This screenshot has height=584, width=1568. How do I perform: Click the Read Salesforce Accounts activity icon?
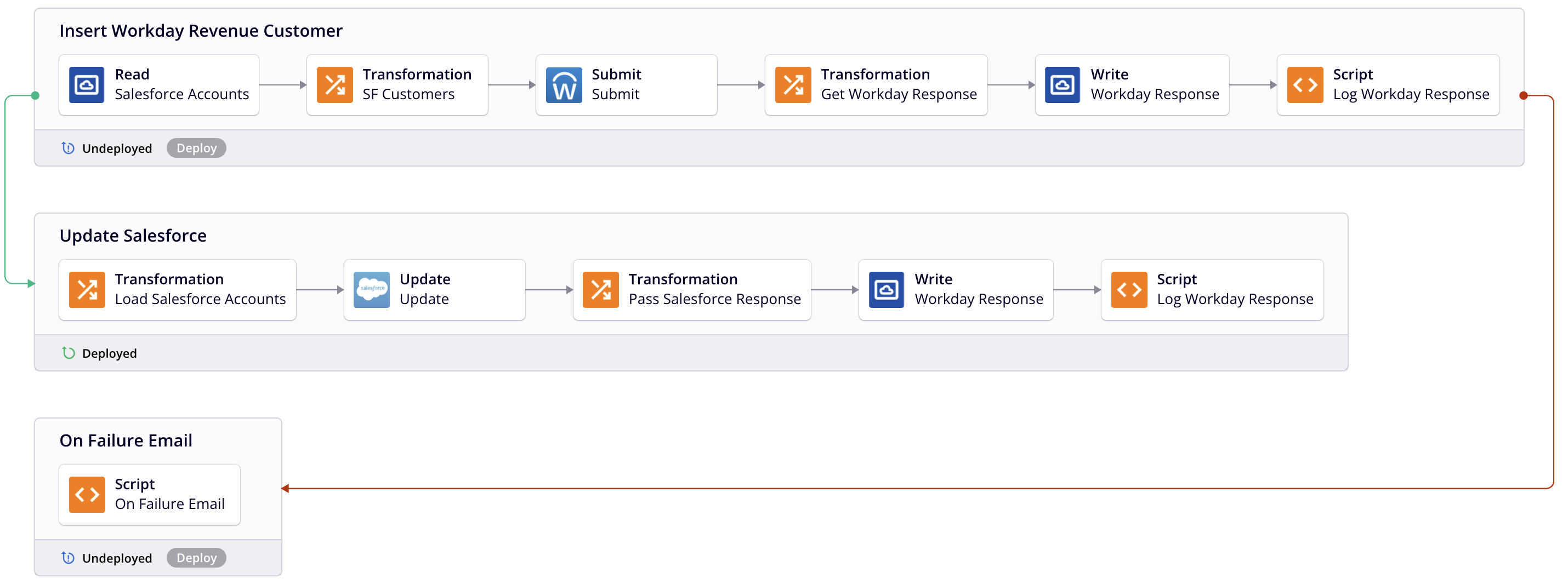click(x=87, y=85)
